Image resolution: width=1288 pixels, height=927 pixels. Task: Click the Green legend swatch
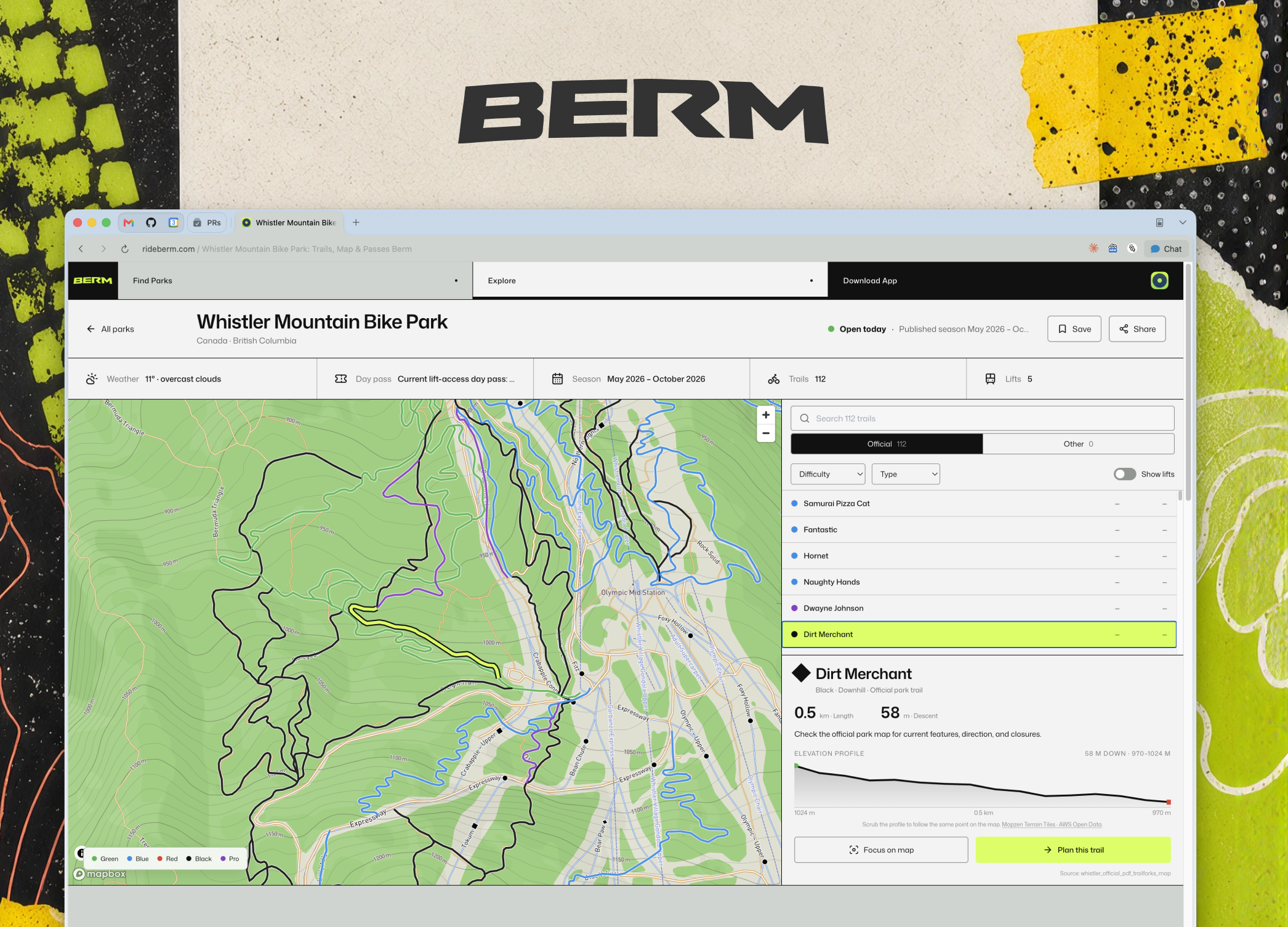(94, 859)
